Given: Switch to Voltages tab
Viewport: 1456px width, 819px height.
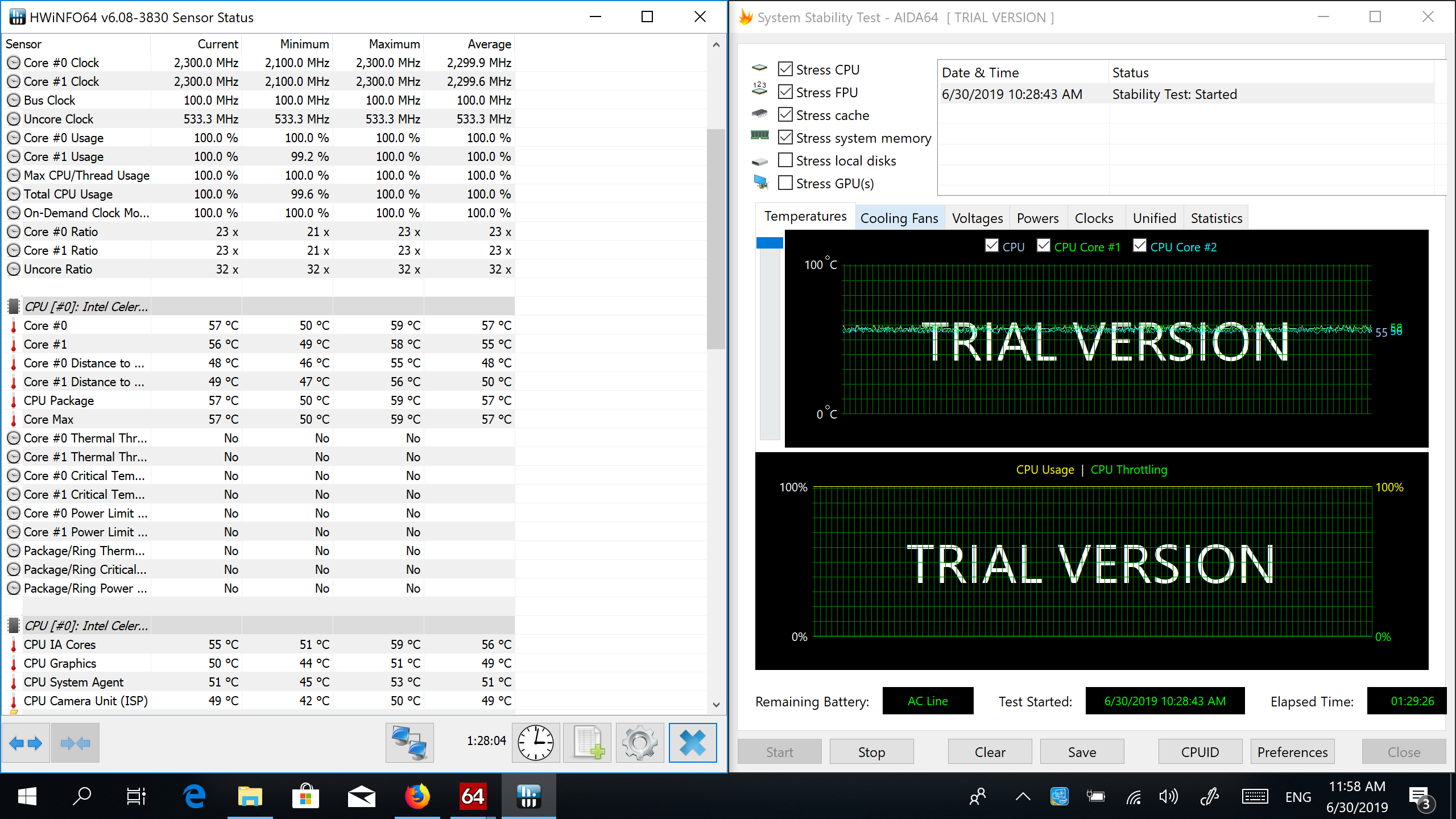Looking at the screenshot, I should 978,218.
